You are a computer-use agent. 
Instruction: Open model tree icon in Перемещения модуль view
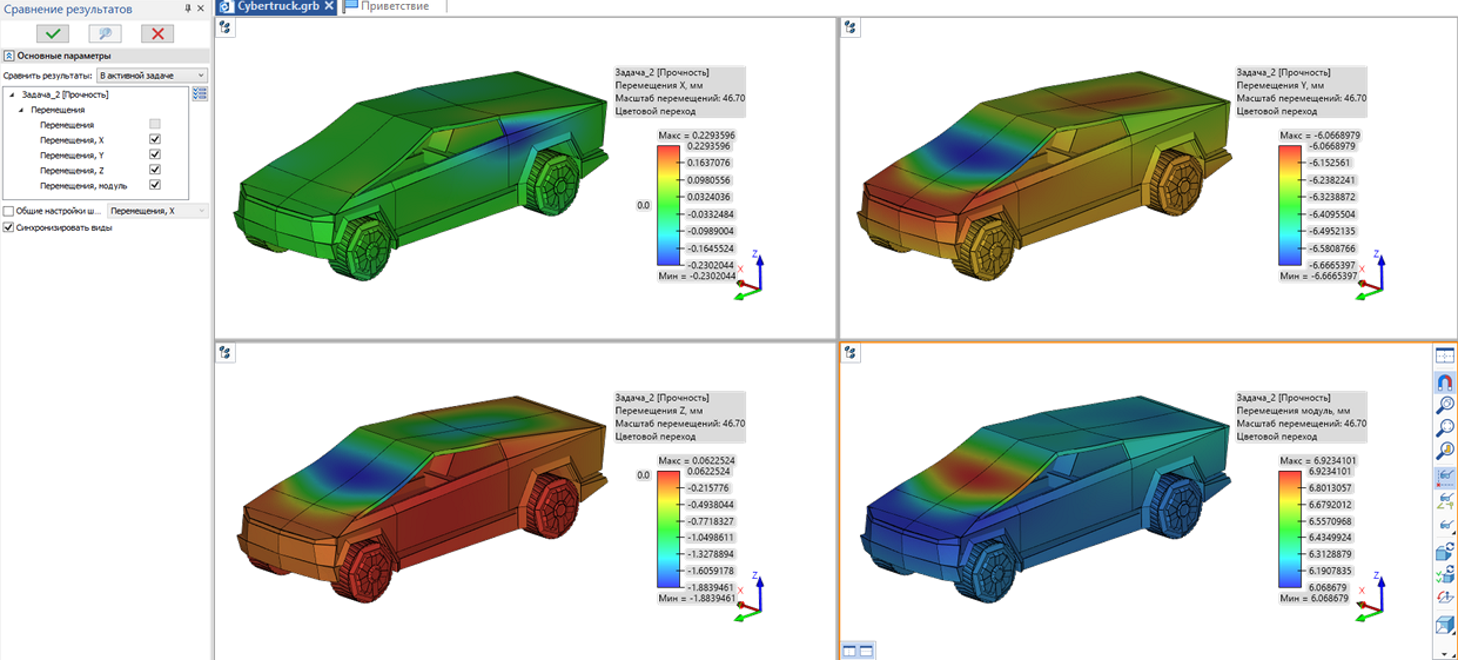(x=850, y=352)
